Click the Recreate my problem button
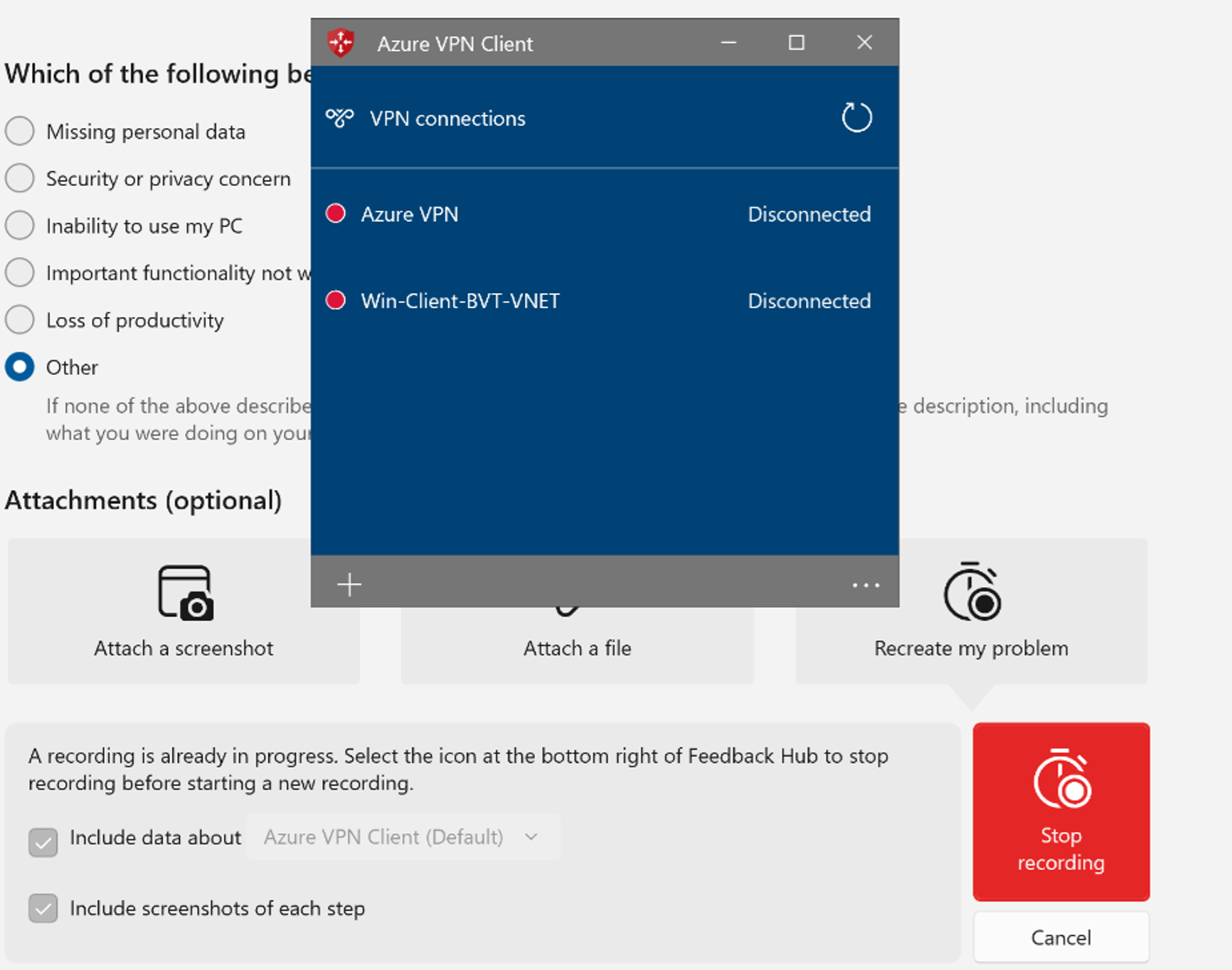The width and height of the screenshot is (1232, 970). point(972,611)
